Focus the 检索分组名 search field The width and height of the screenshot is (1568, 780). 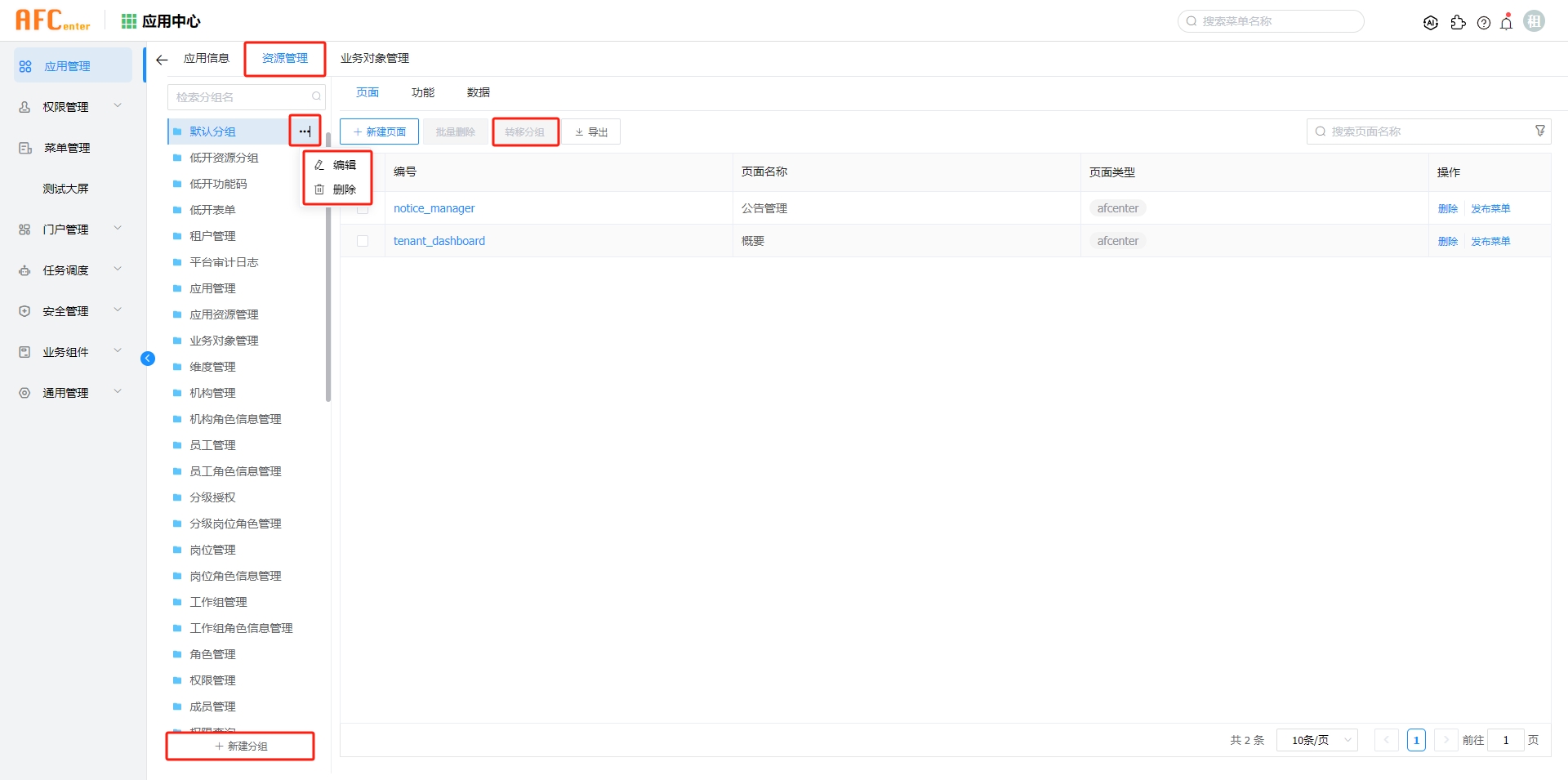(239, 97)
